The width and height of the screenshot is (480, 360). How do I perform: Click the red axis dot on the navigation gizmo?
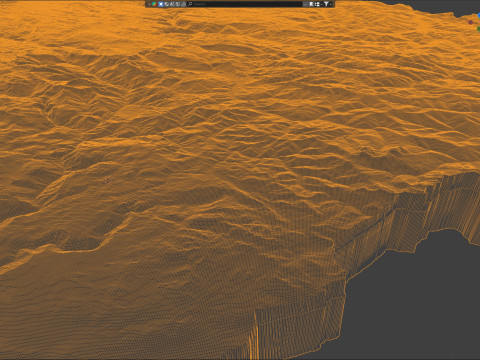(470, 22)
